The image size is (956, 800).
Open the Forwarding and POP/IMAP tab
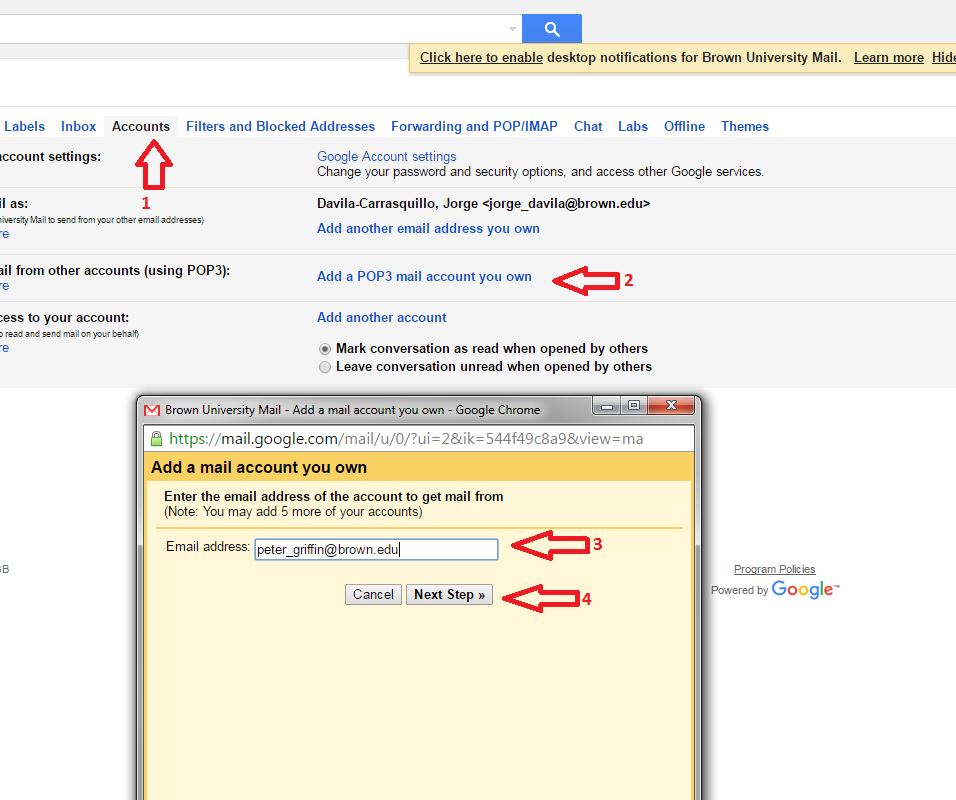(474, 126)
